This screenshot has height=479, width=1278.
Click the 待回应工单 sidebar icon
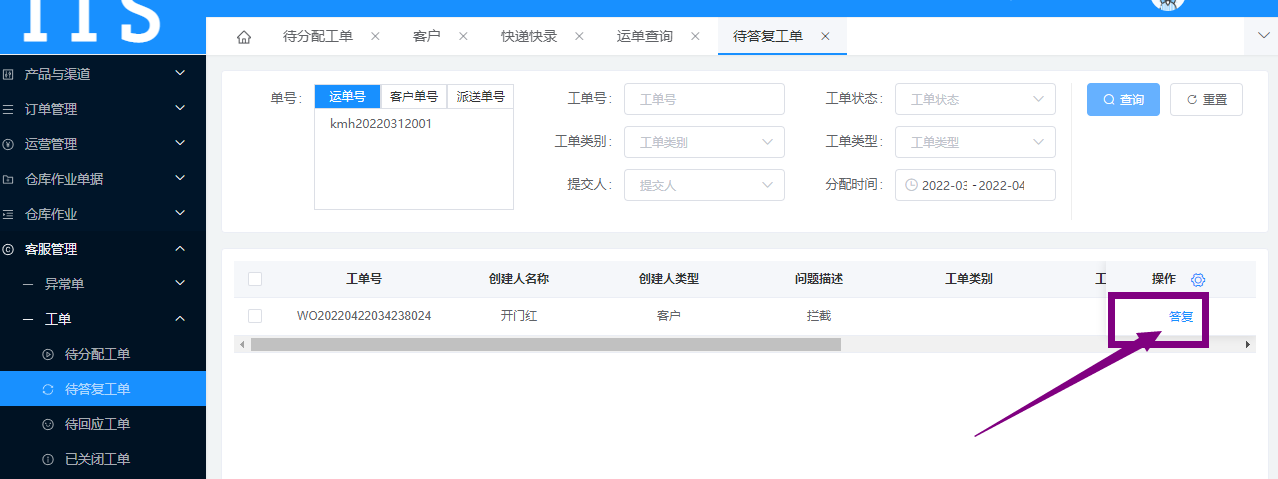48,424
